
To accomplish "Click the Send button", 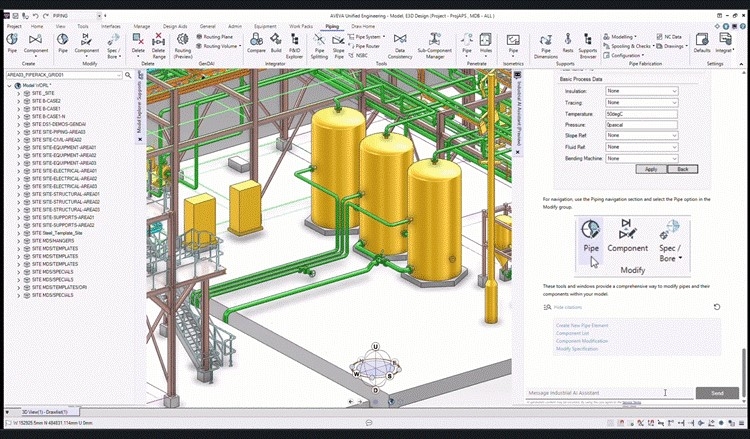I will [x=717, y=393].
